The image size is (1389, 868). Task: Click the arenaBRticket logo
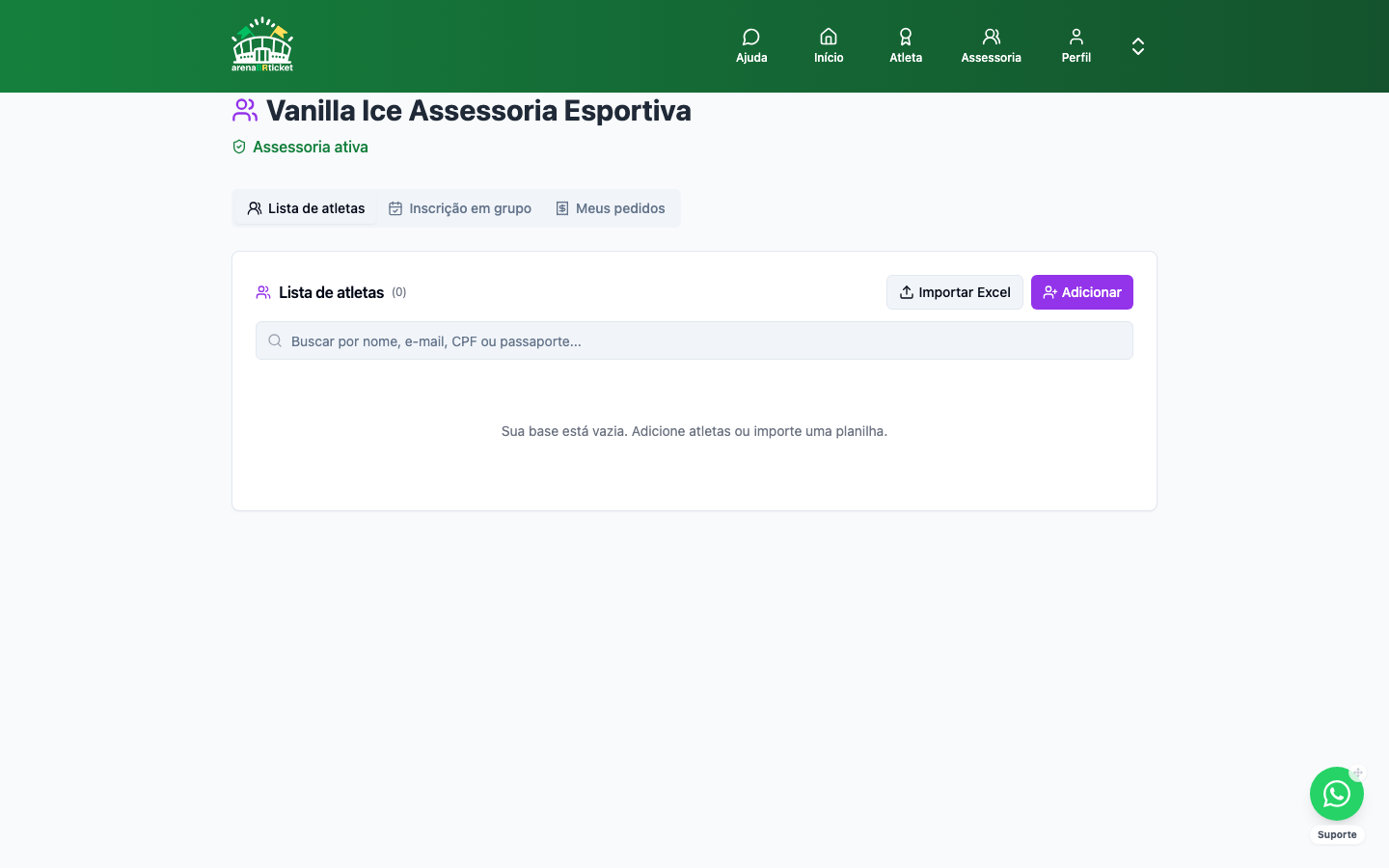tap(262, 44)
